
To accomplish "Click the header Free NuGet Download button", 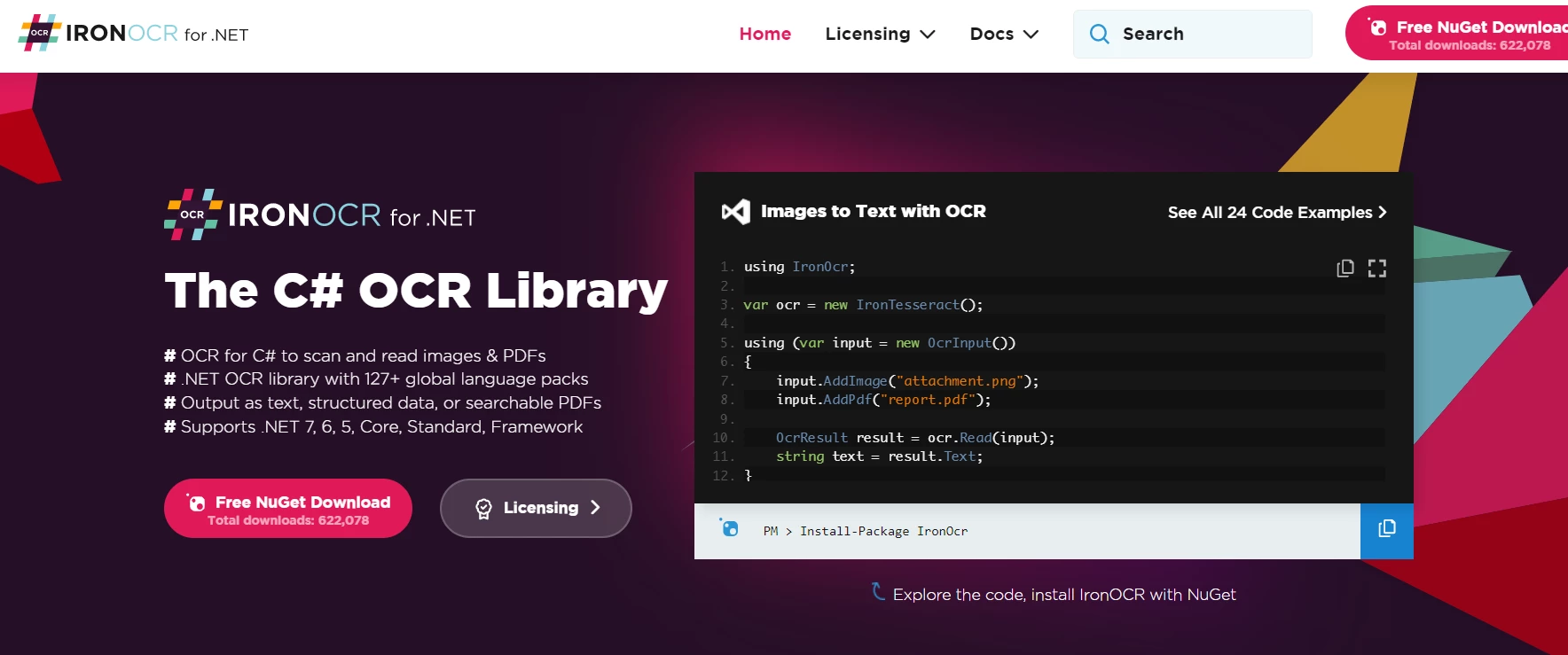I will (1456, 34).
